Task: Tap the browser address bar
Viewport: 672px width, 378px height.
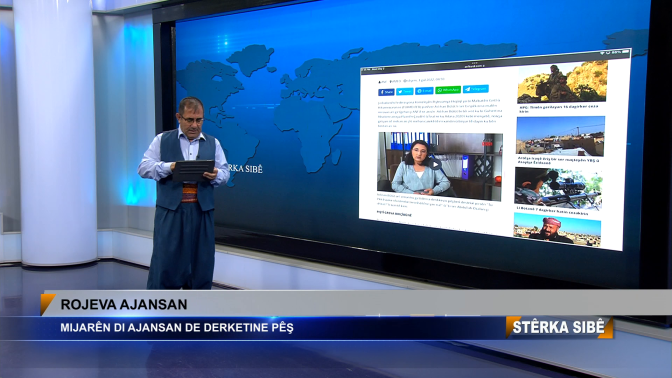Action: (474, 66)
